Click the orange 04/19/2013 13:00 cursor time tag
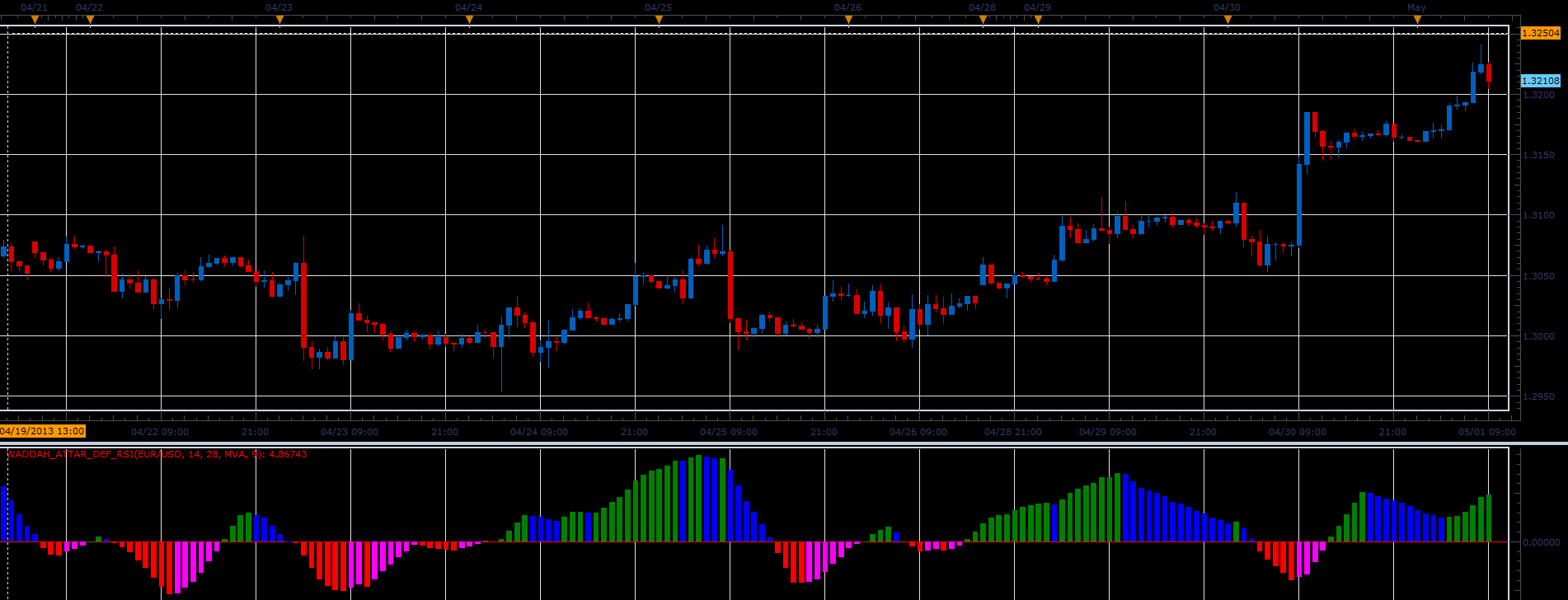Screen dimensions: 1568x600 tap(42, 431)
